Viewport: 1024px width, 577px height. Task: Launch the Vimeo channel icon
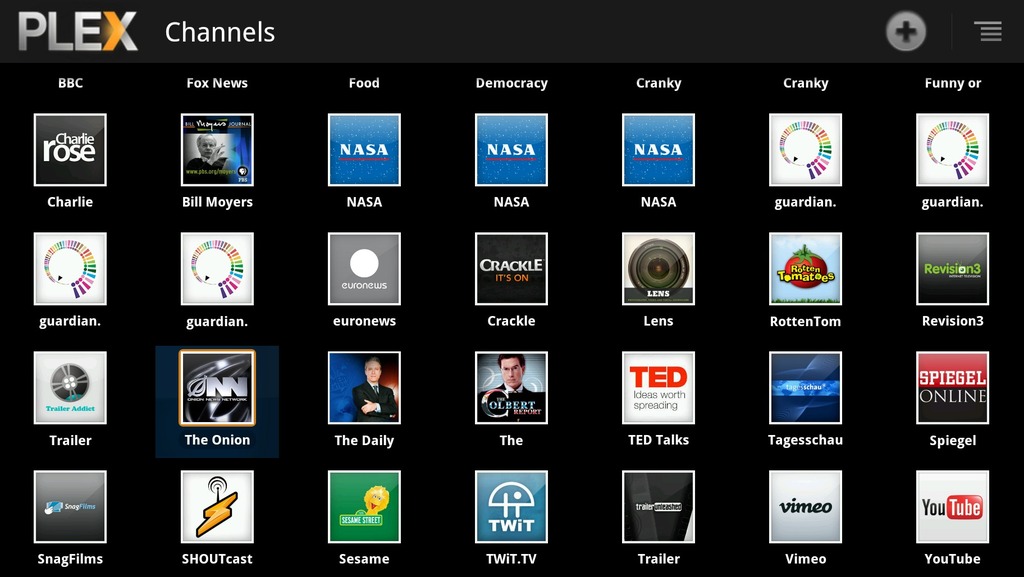pyautogui.click(x=805, y=507)
